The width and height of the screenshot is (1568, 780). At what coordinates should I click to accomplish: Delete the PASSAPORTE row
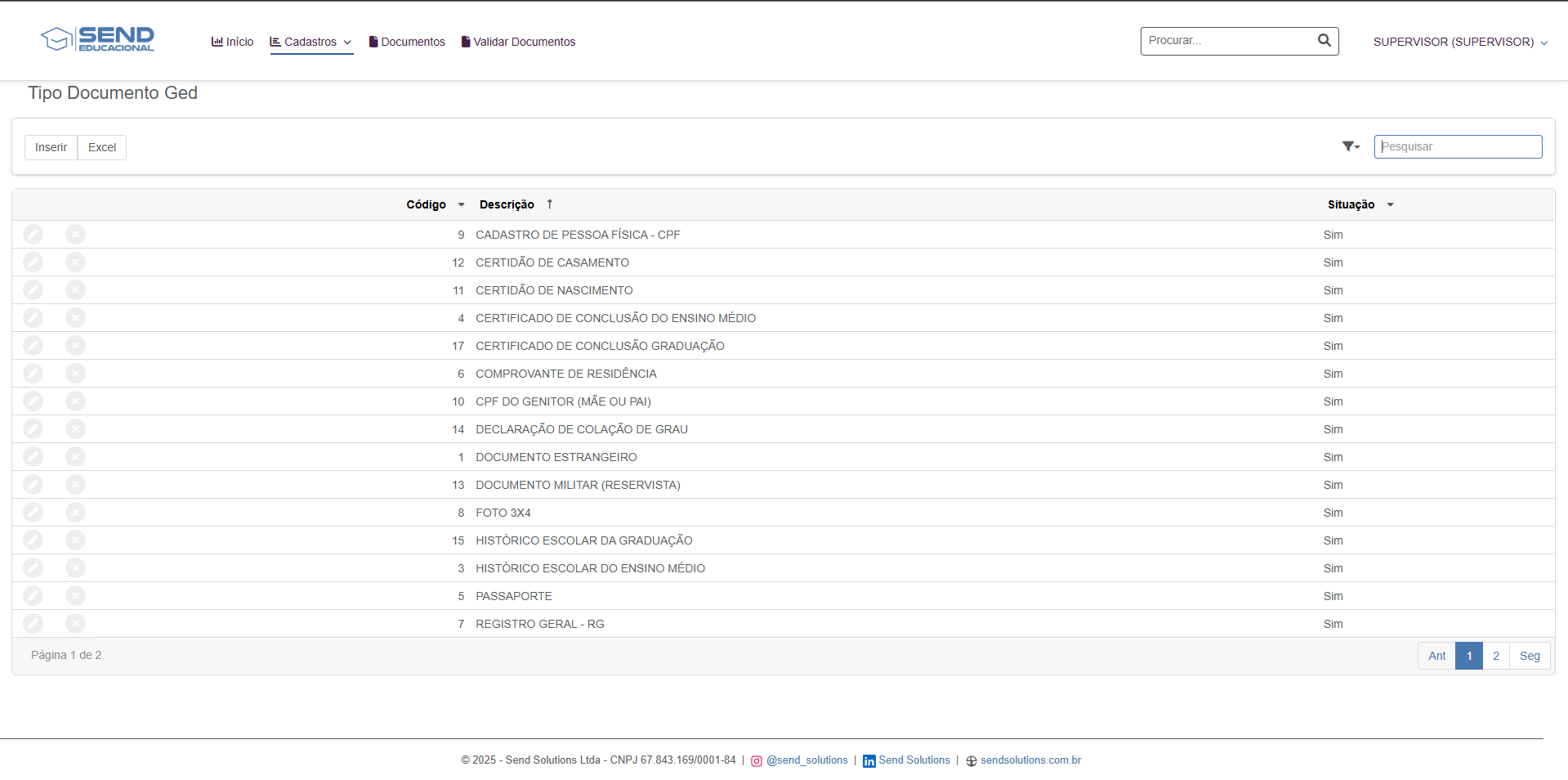pos(75,596)
